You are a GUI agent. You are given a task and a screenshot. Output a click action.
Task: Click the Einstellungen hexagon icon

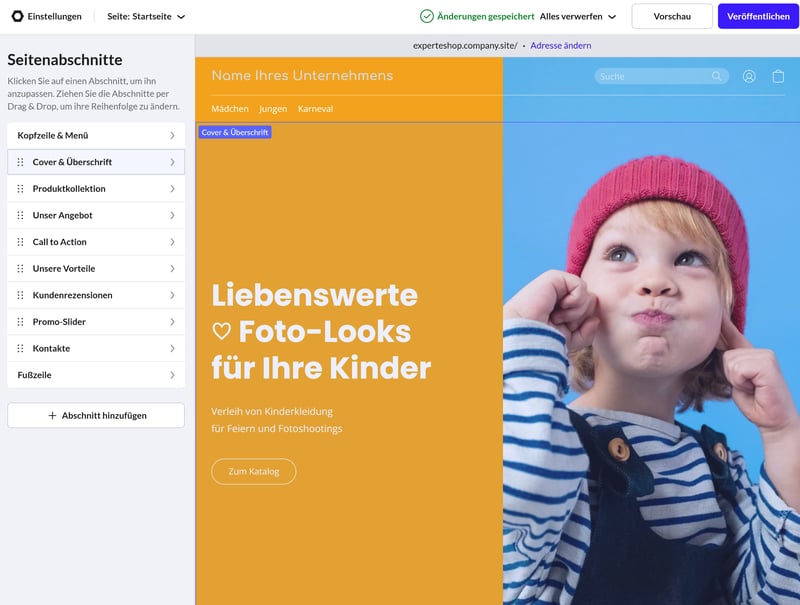[x=17, y=16]
